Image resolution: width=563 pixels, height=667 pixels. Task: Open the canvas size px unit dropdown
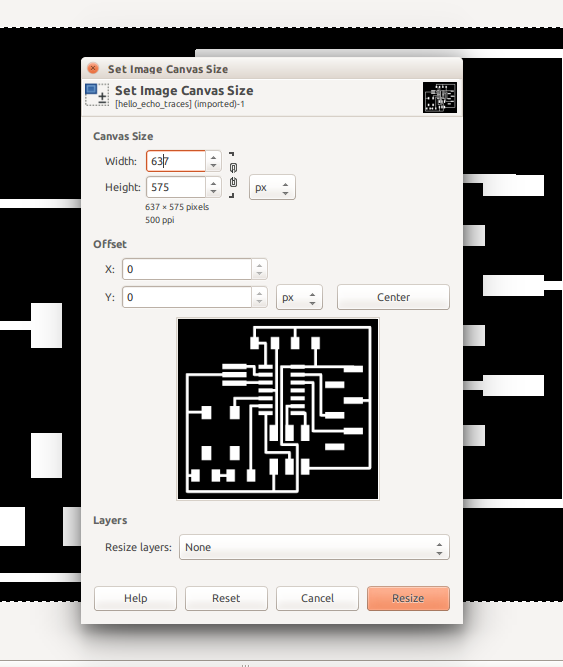point(272,188)
